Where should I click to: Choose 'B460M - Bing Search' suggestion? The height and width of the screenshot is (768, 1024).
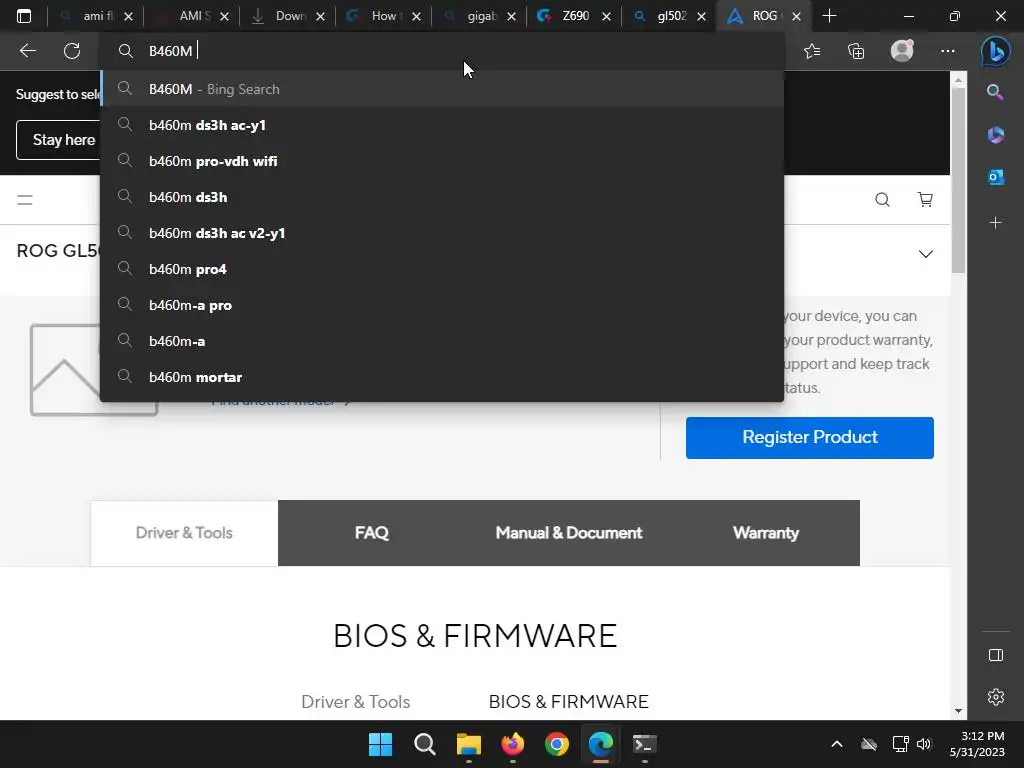pos(443,89)
